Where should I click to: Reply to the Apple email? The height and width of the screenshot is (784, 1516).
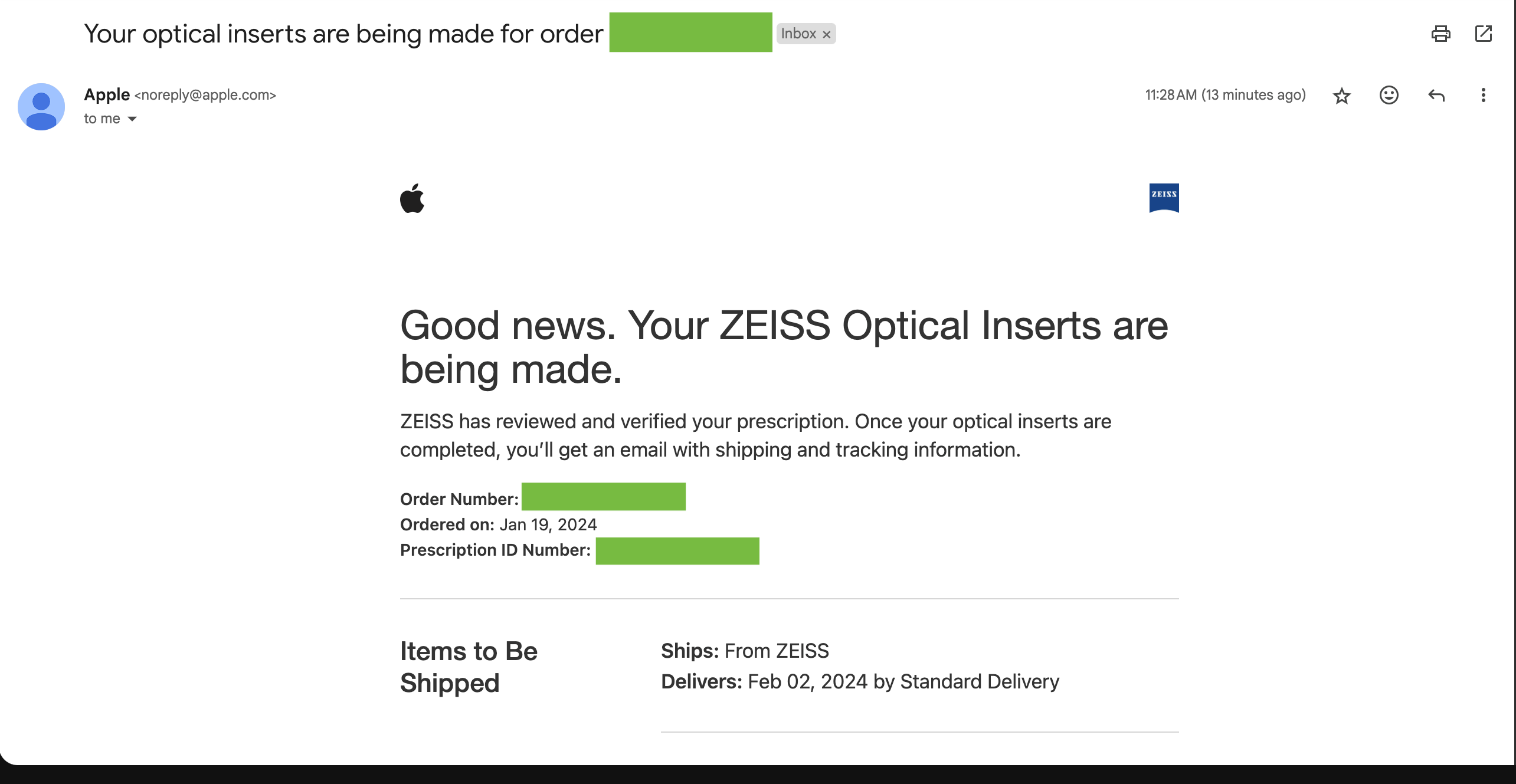click(x=1436, y=95)
